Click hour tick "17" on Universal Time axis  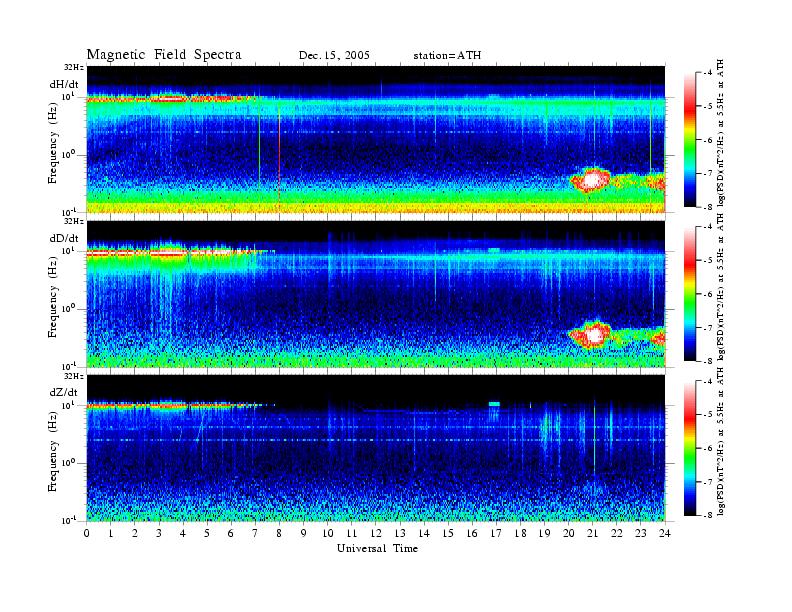[497, 534]
